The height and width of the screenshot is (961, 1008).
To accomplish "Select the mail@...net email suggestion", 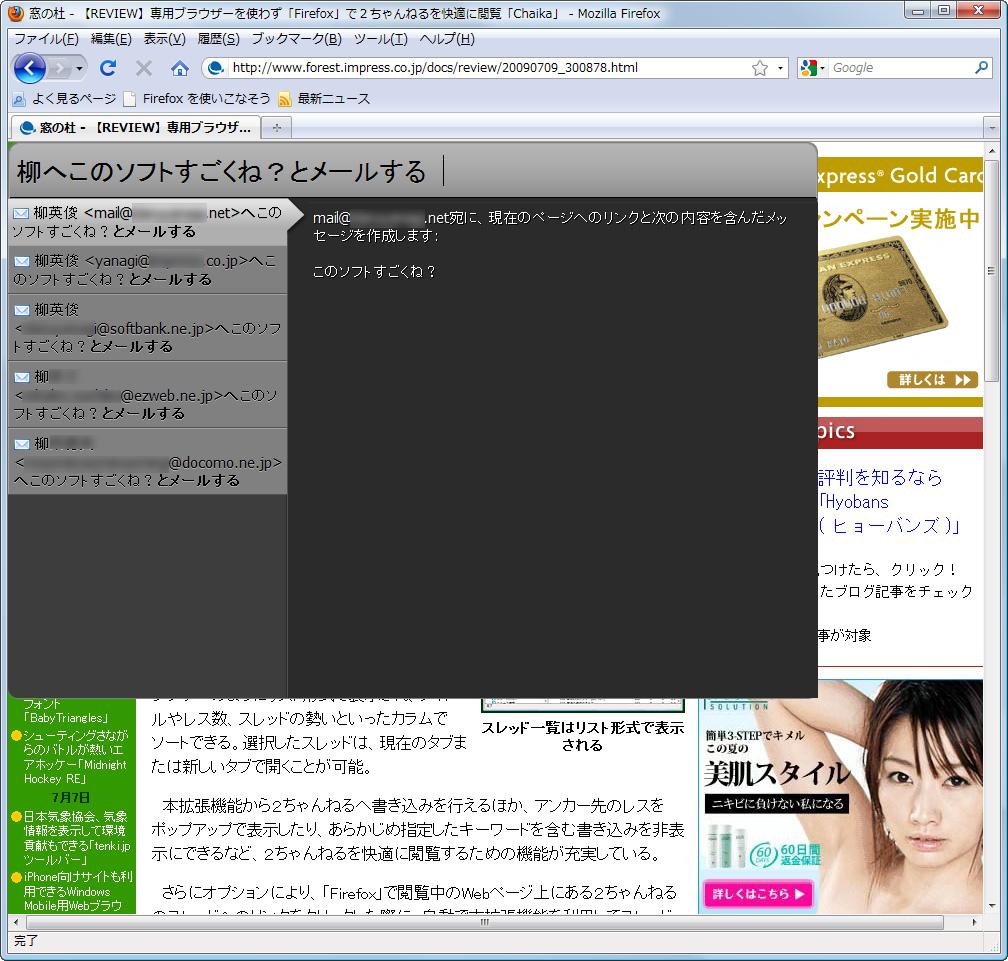I will [148, 222].
